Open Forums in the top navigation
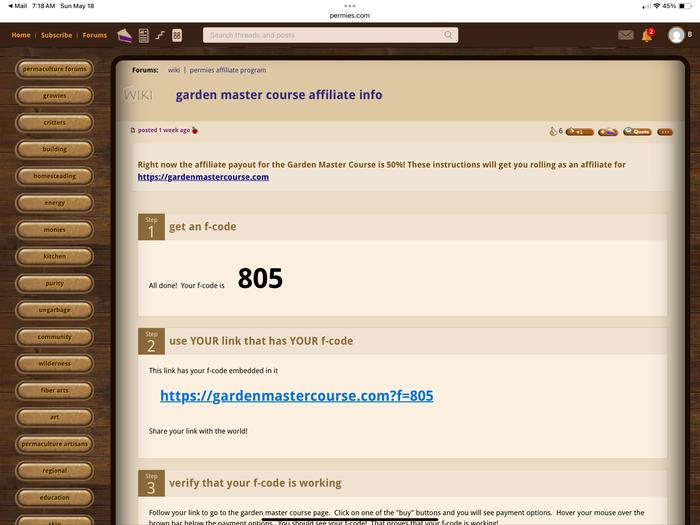The image size is (700, 525). tap(95, 35)
